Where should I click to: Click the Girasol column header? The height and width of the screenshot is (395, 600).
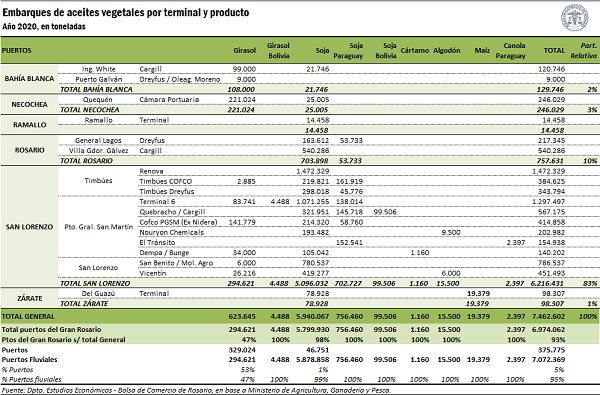coord(245,51)
